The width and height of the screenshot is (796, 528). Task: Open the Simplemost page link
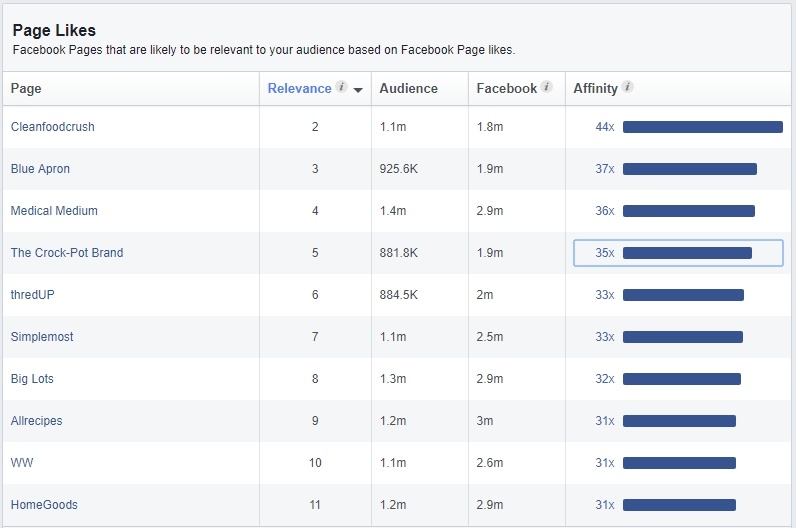point(42,337)
